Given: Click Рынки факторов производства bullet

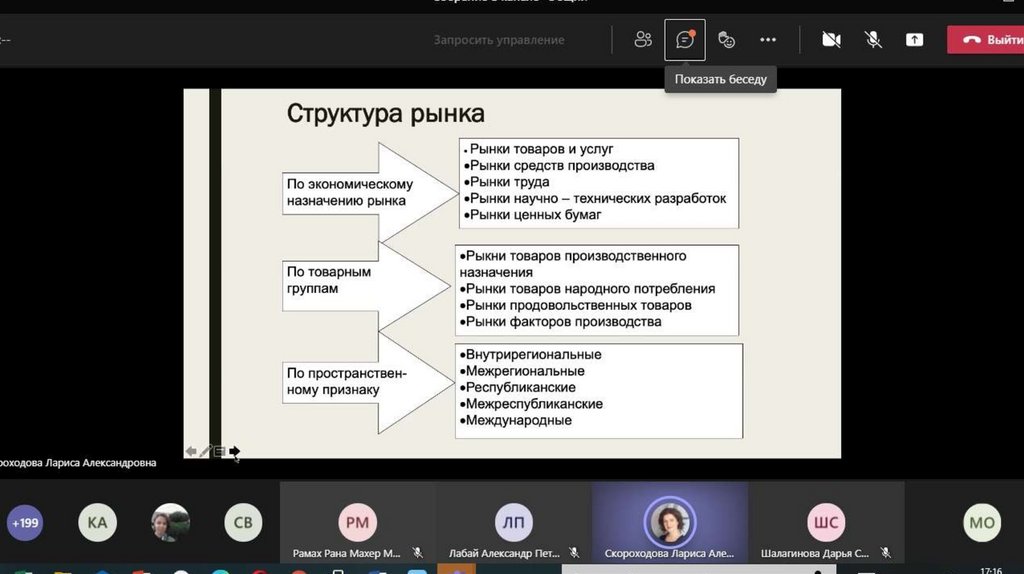Looking at the screenshot, I should point(560,321).
